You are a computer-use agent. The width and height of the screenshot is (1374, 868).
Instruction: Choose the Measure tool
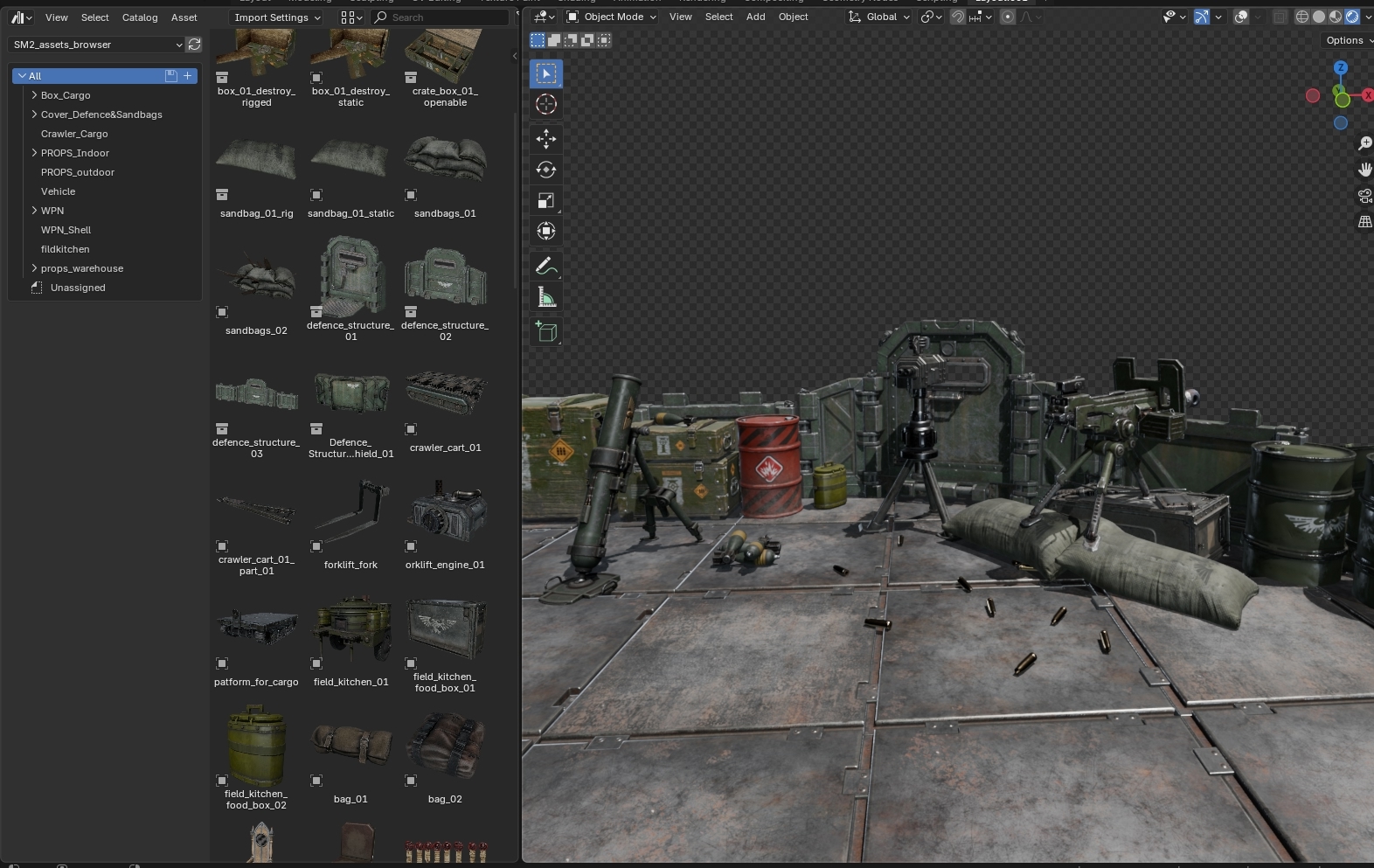click(546, 298)
